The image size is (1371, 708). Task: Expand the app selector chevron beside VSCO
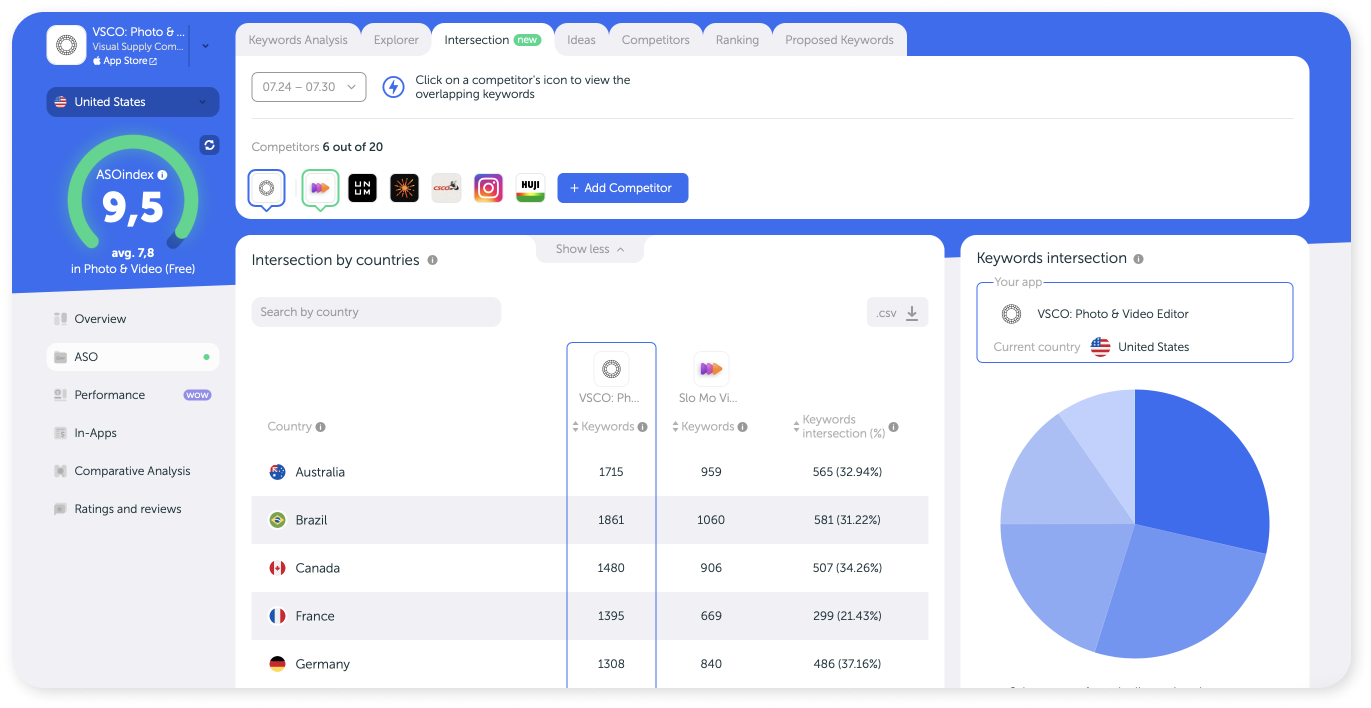(x=205, y=45)
